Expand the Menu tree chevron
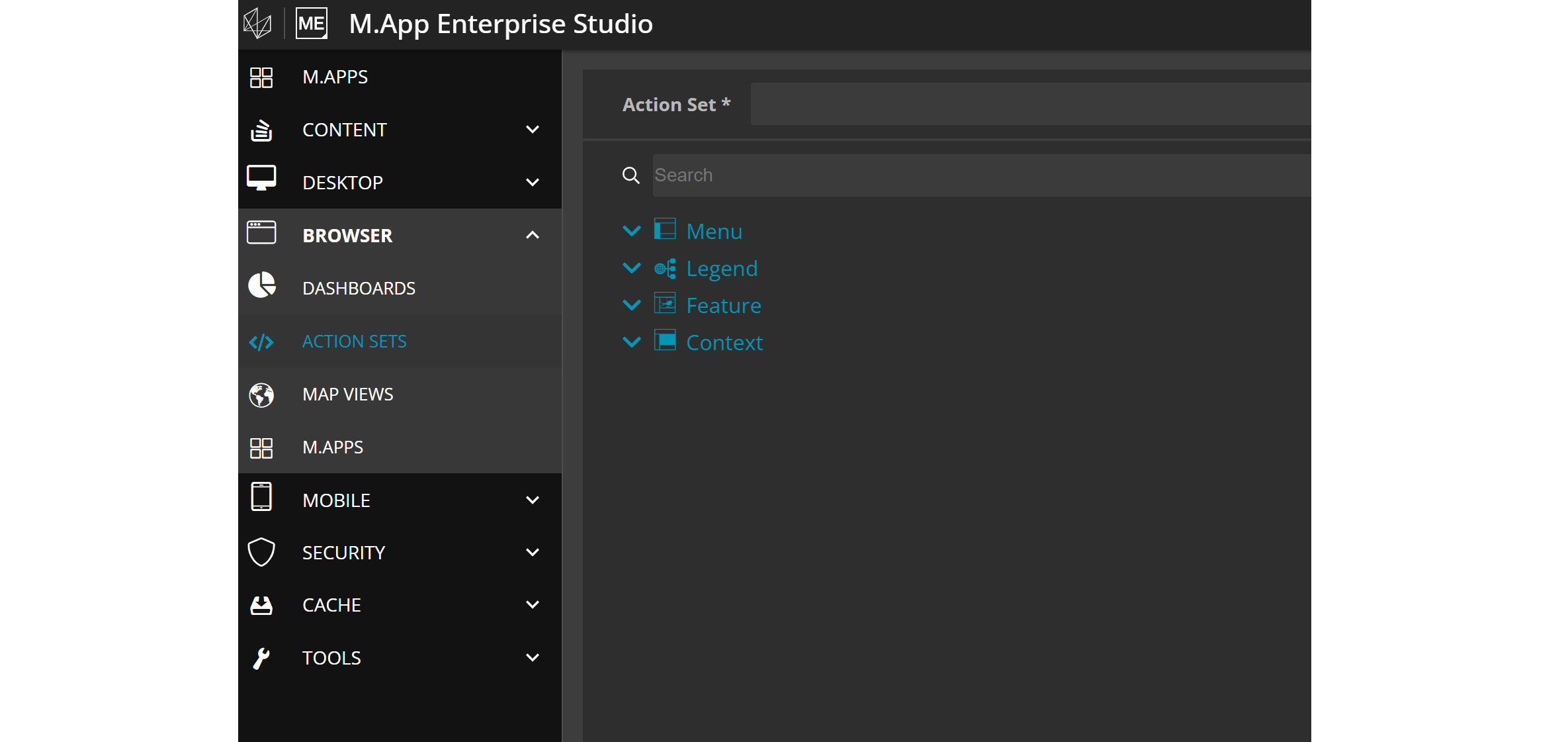 coord(632,231)
